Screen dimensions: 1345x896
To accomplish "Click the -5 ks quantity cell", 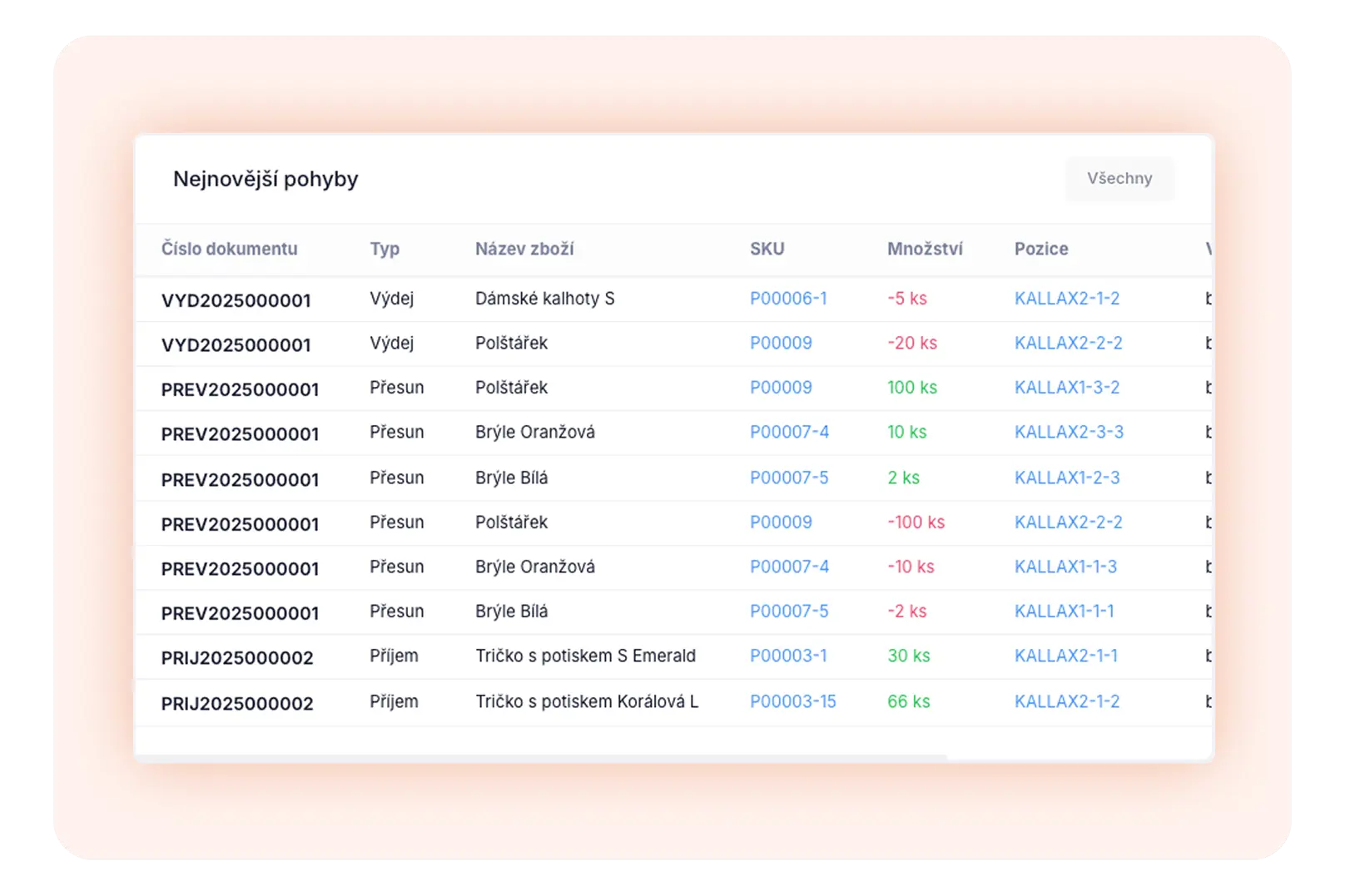I will (x=906, y=299).
